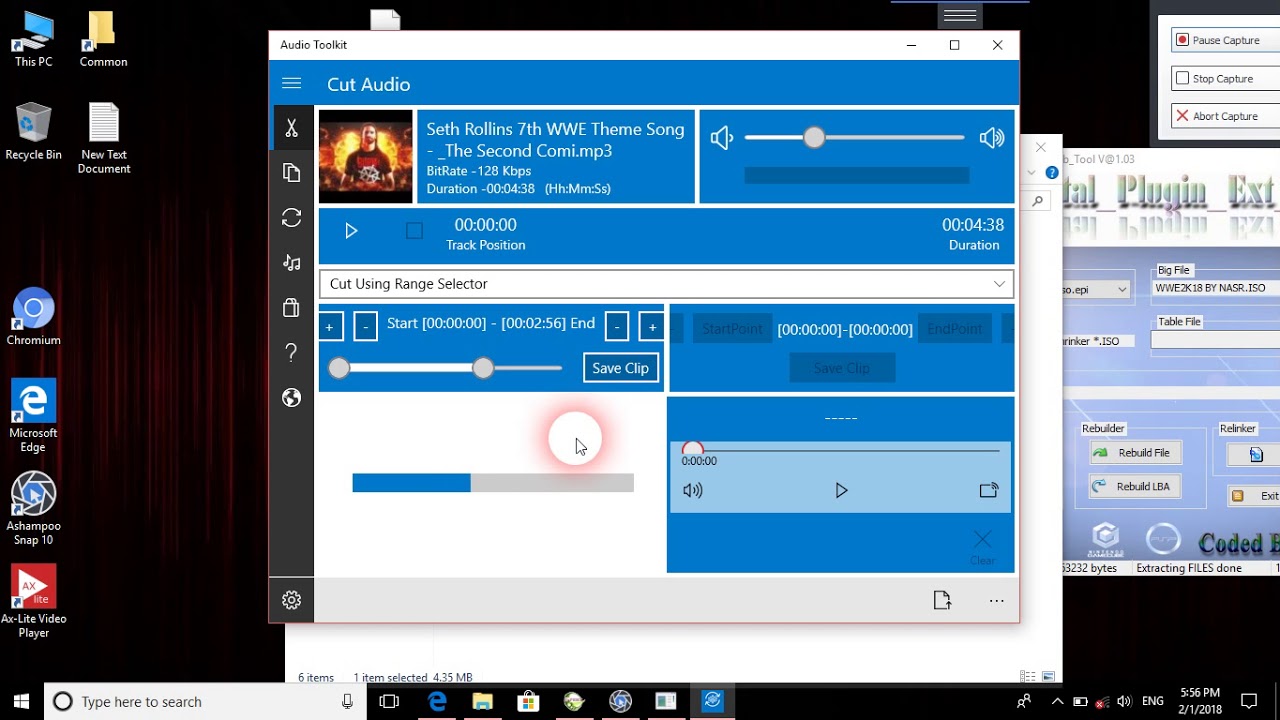Click the Table File field in background tool
Screen dimensions: 1280x720
point(1215,340)
